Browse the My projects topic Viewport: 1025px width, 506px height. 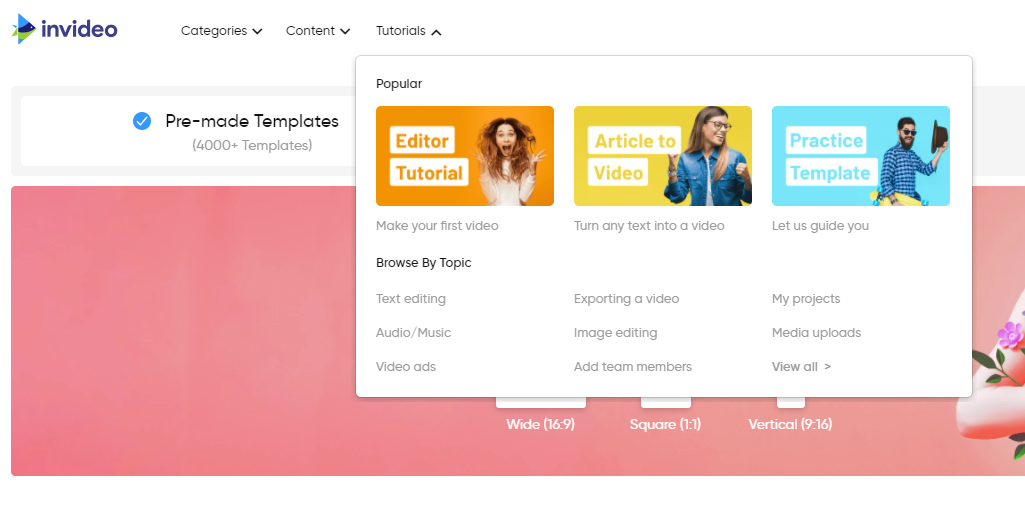pyautogui.click(x=806, y=299)
